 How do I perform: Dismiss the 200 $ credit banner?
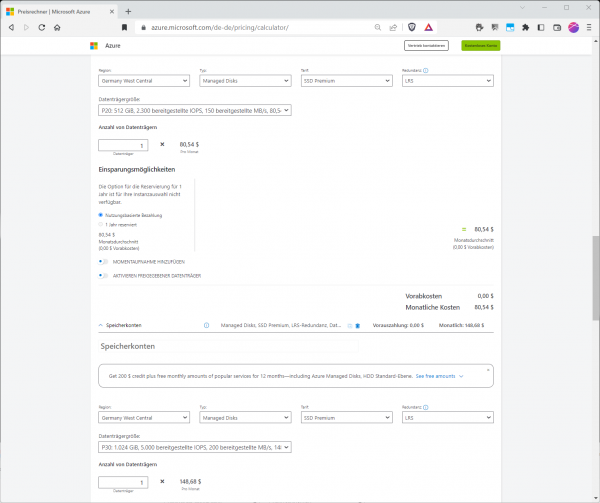tap(488, 370)
